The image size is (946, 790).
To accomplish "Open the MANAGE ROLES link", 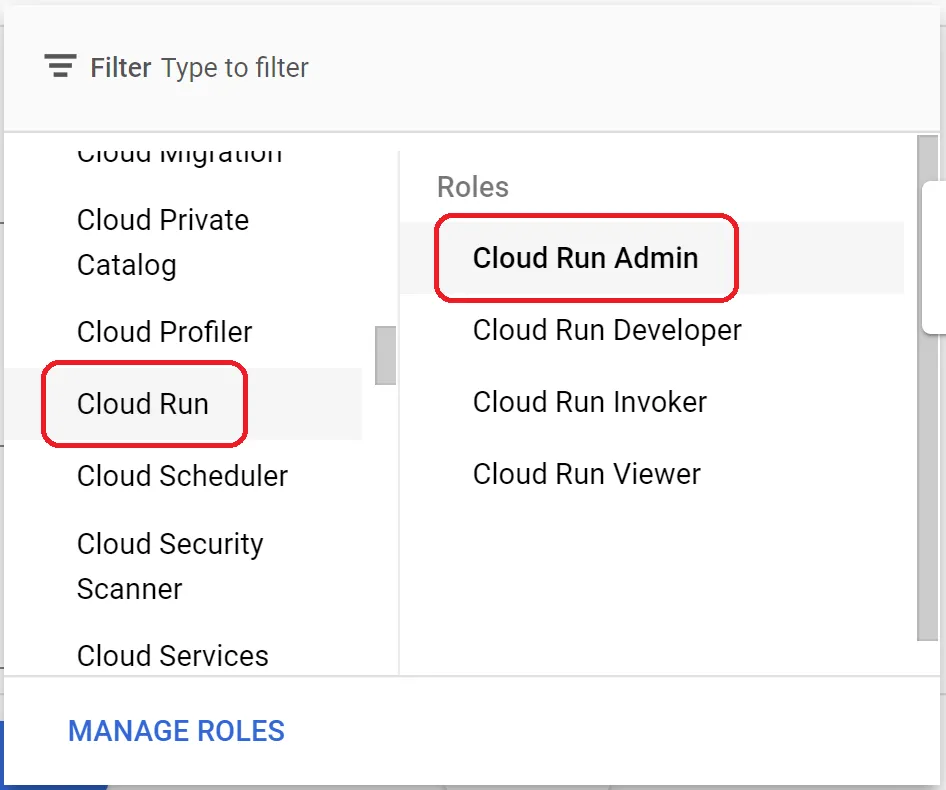I will tap(176, 731).
